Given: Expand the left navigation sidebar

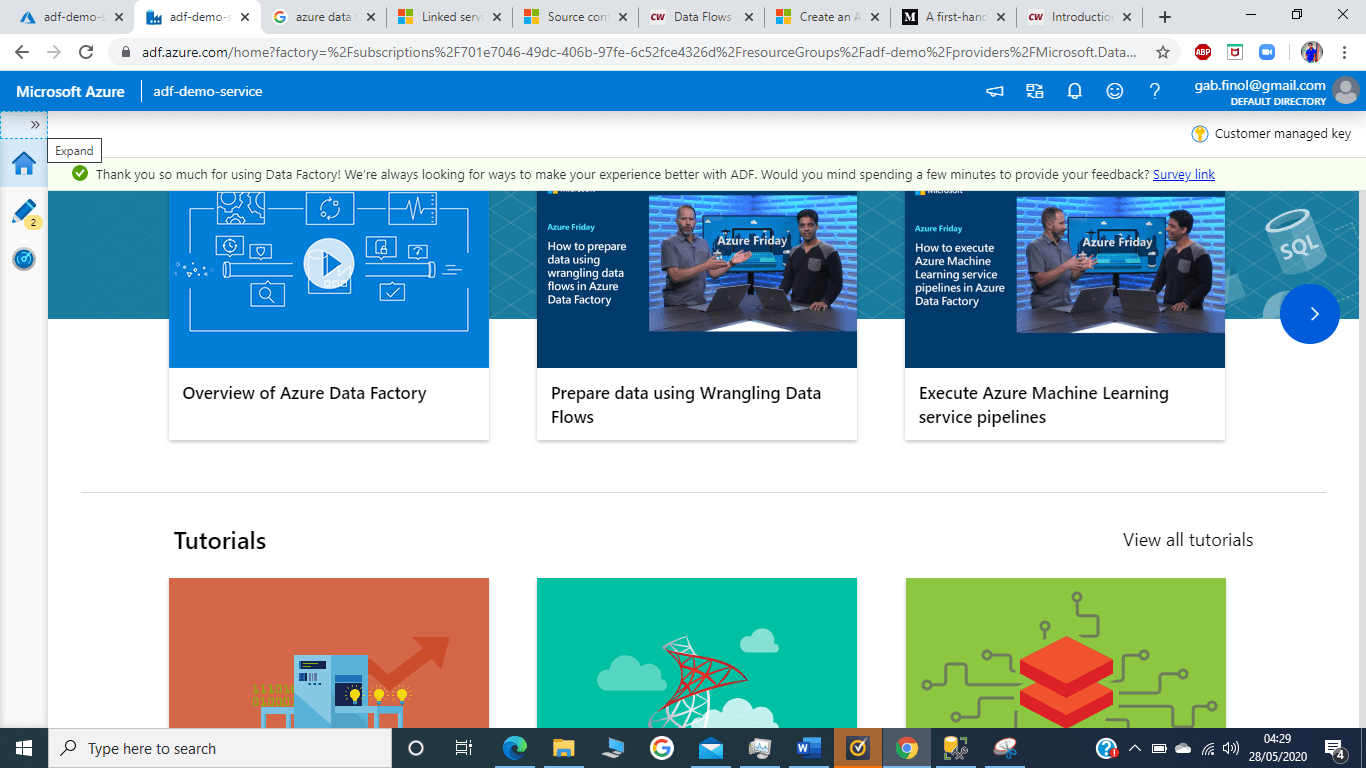Looking at the screenshot, I should [34, 124].
